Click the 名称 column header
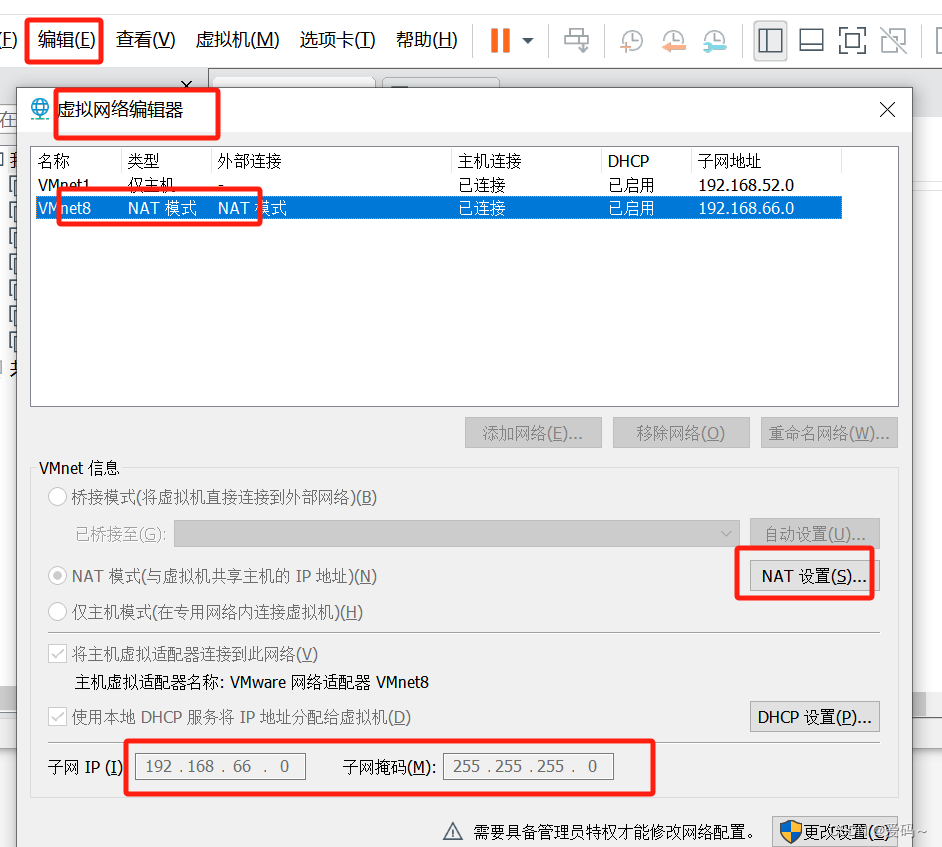This screenshot has height=847, width=942. 77,161
